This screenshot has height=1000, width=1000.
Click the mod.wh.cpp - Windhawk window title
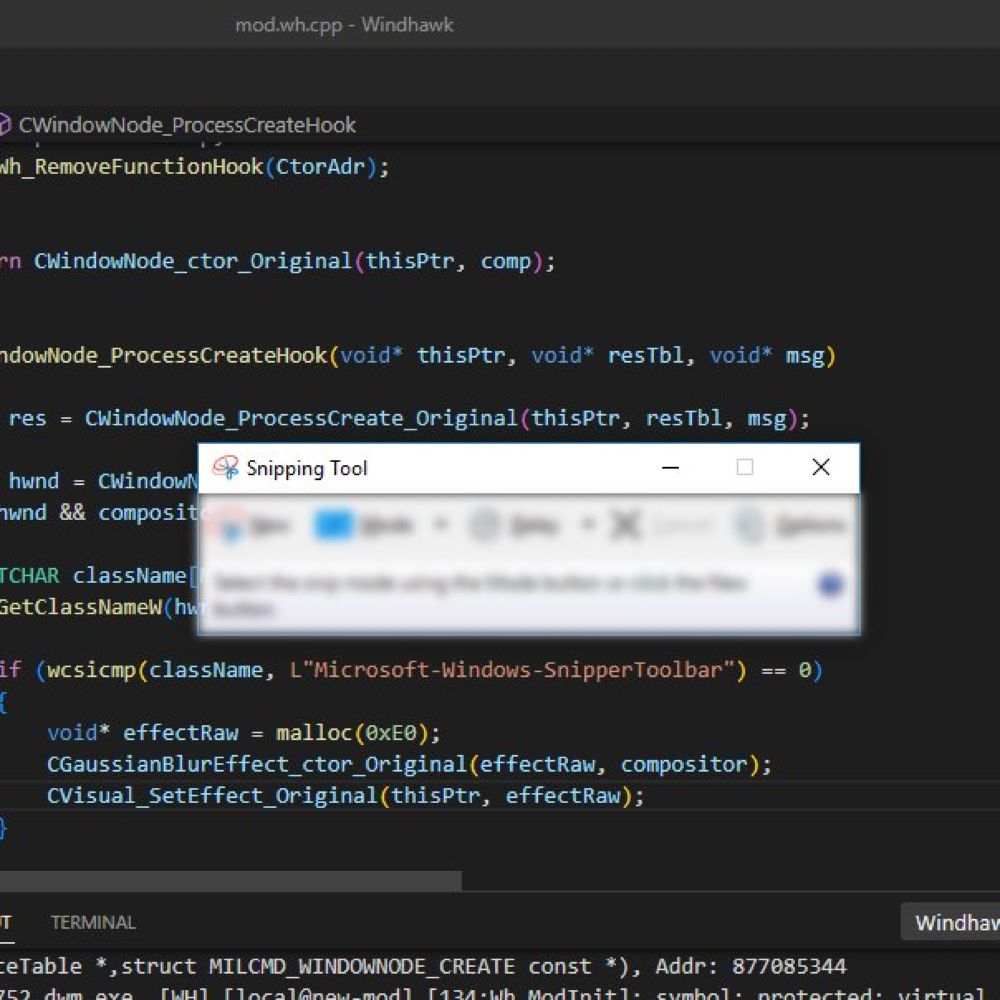tap(344, 25)
